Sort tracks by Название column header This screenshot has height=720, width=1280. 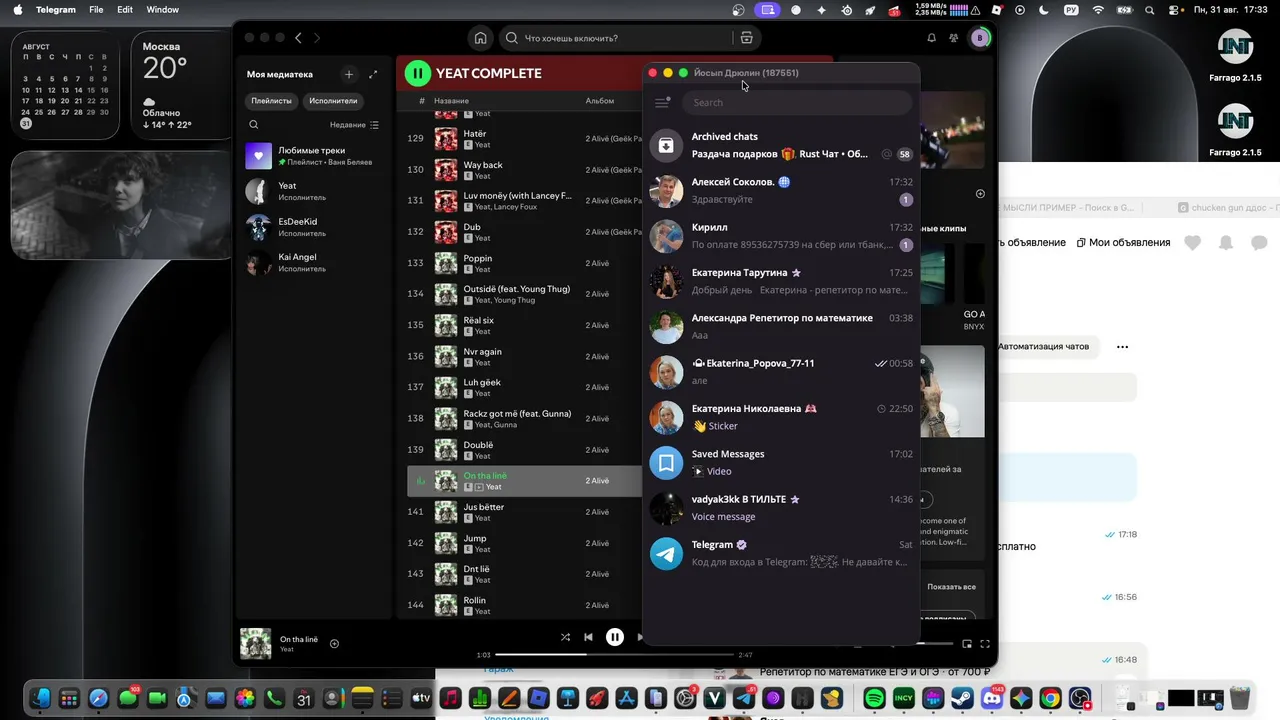click(451, 101)
